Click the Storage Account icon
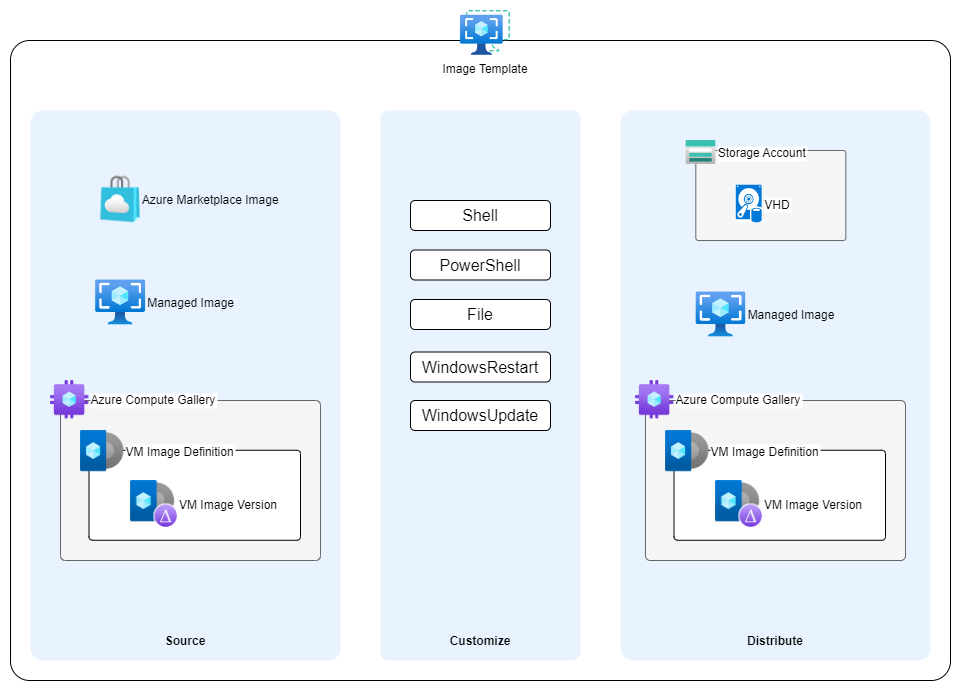961x691 pixels. coord(701,151)
